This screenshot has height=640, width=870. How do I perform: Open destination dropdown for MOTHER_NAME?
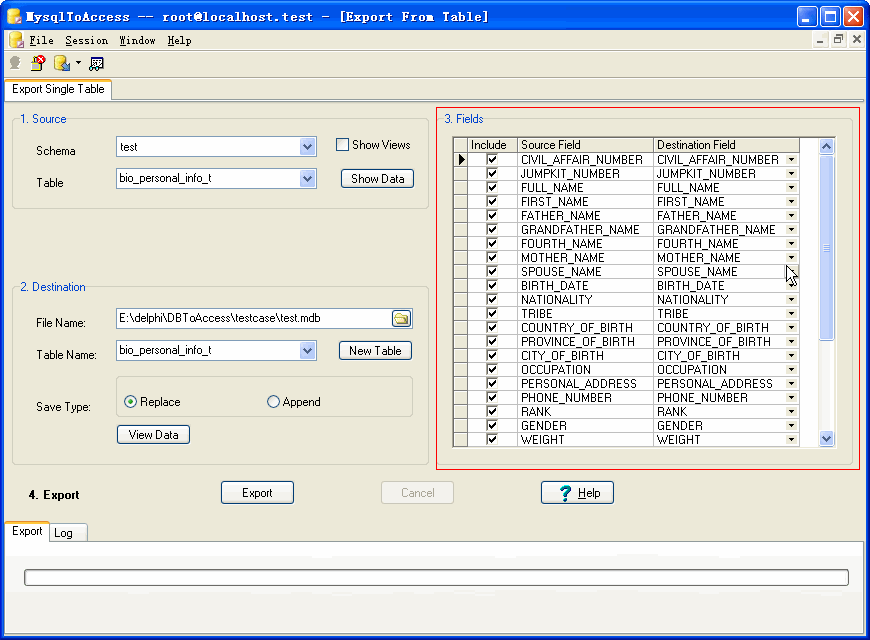pyautogui.click(x=792, y=258)
